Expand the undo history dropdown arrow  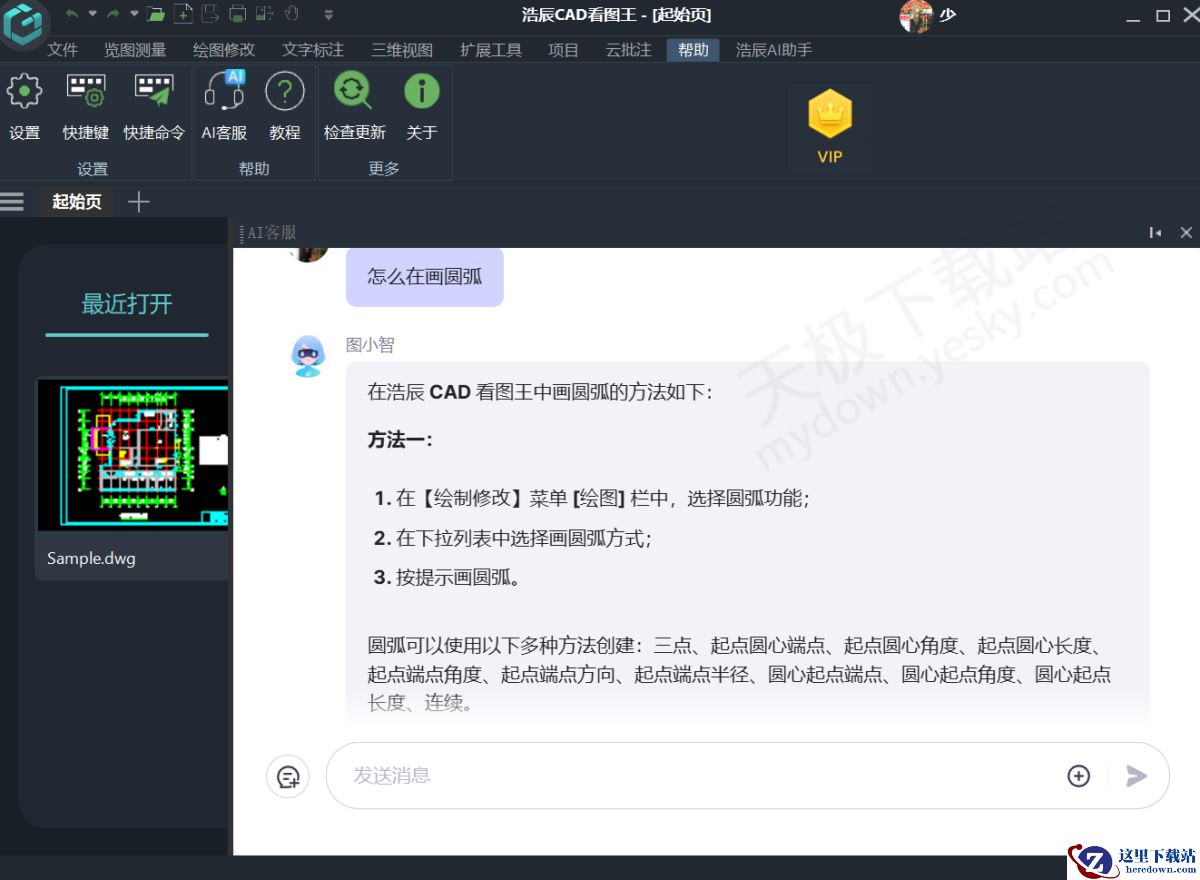click(x=92, y=14)
